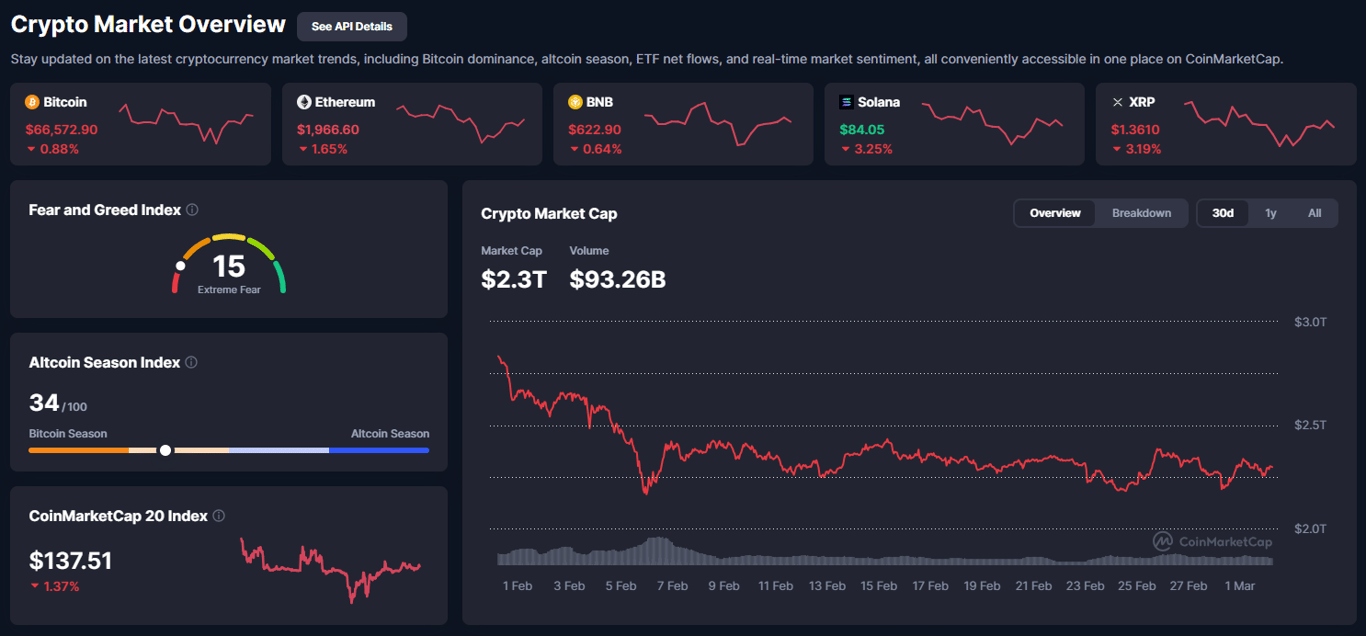Select the 30d time range
The width and height of the screenshot is (1366, 636).
[x=1223, y=213]
